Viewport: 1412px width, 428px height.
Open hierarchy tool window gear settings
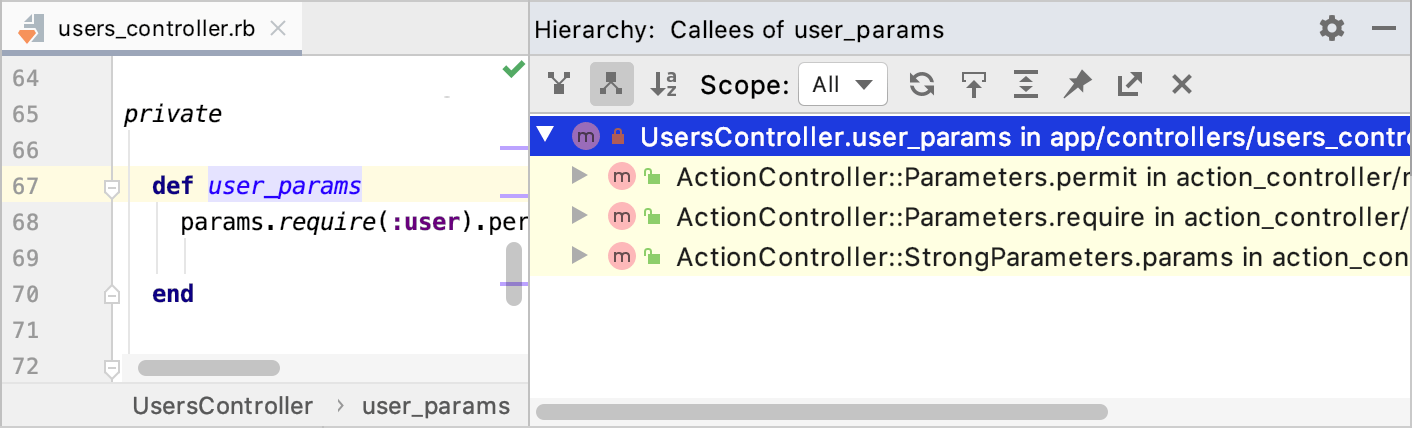coord(1332,28)
